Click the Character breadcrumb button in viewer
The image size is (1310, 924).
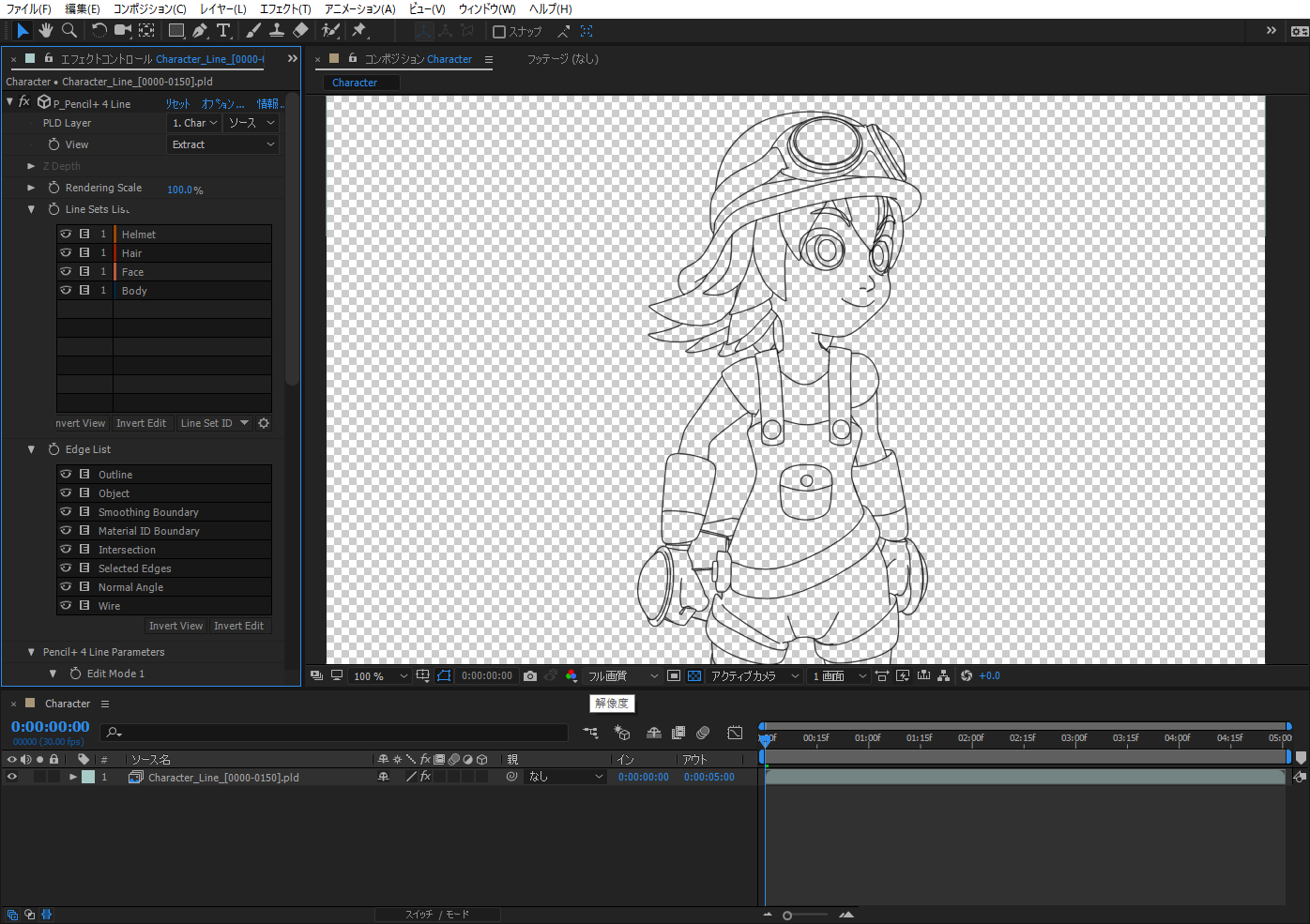(361, 83)
